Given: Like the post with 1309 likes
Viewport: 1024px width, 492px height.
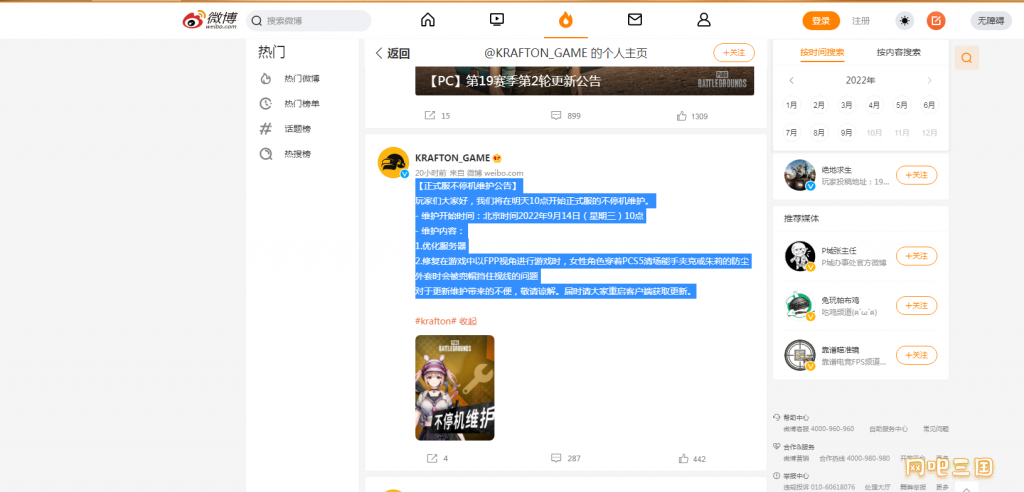Looking at the screenshot, I should (692, 116).
